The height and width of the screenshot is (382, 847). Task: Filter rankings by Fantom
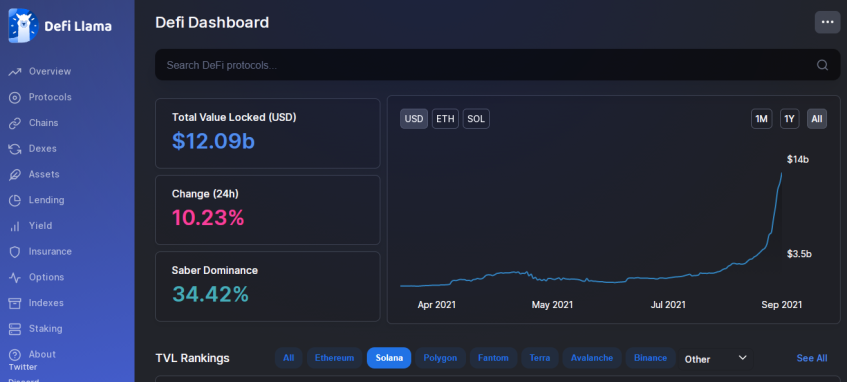click(493, 358)
